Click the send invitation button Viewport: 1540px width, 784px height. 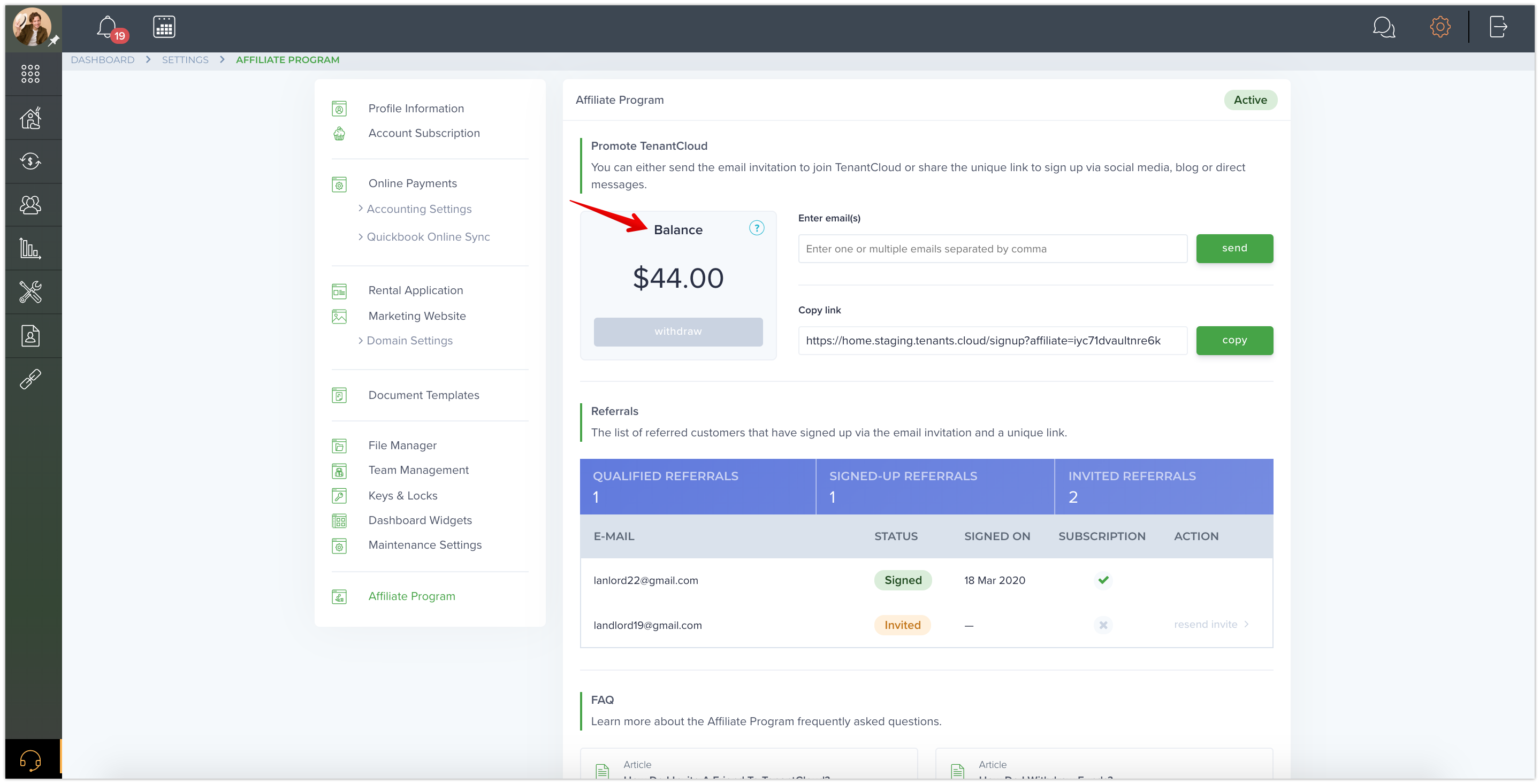pos(1234,248)
